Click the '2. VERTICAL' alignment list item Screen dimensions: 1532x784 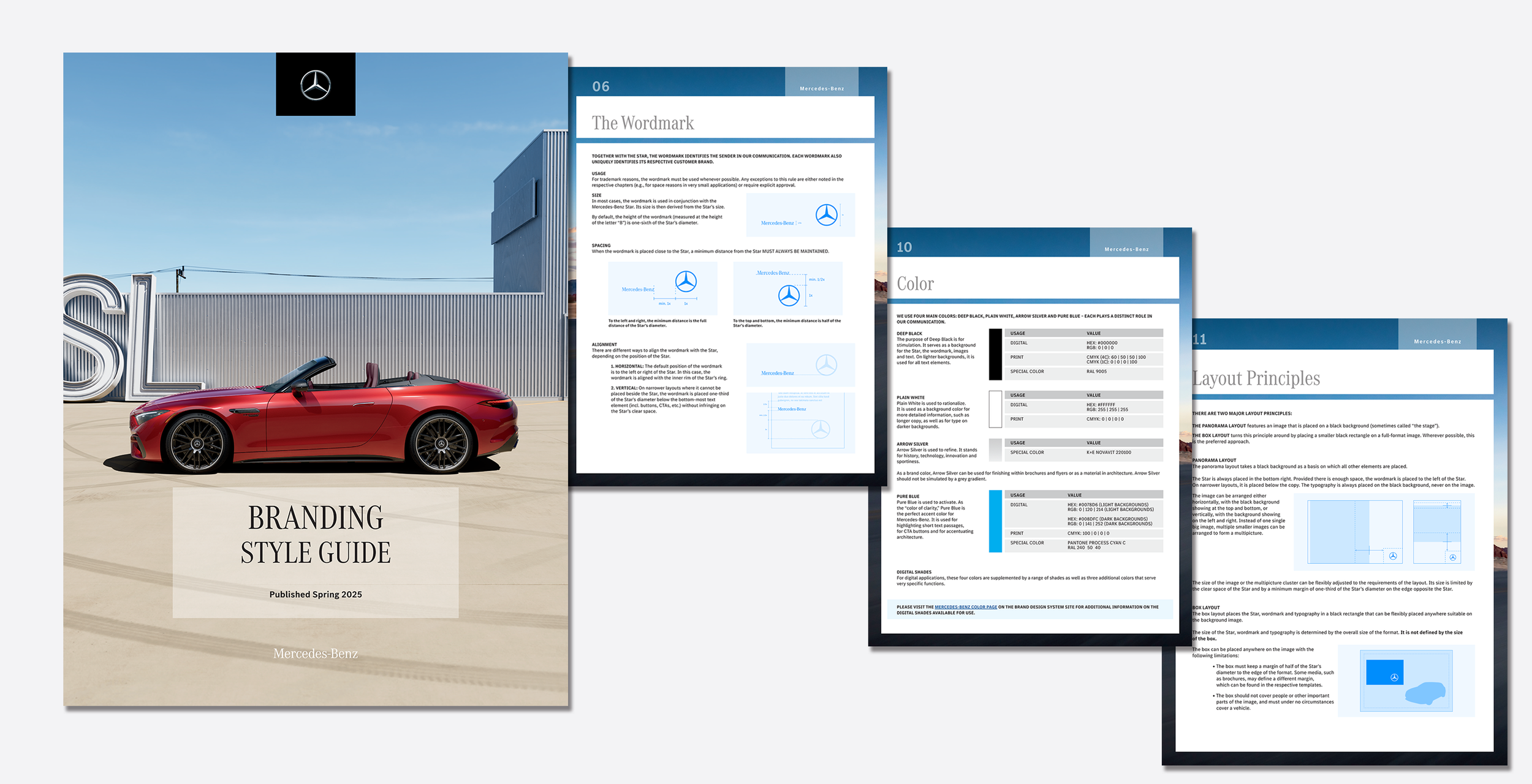tap(670, 399)
